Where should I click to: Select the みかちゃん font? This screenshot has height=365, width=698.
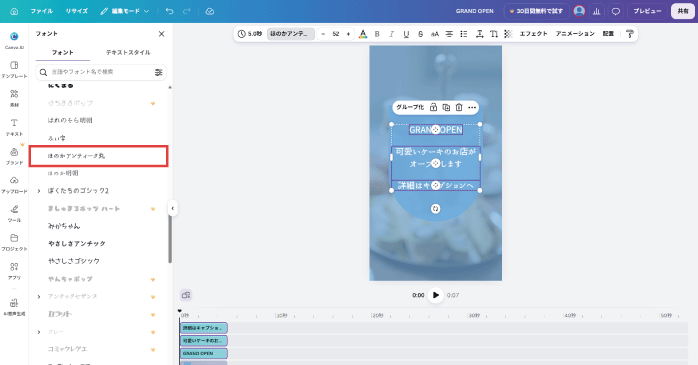tap(64, 226)
